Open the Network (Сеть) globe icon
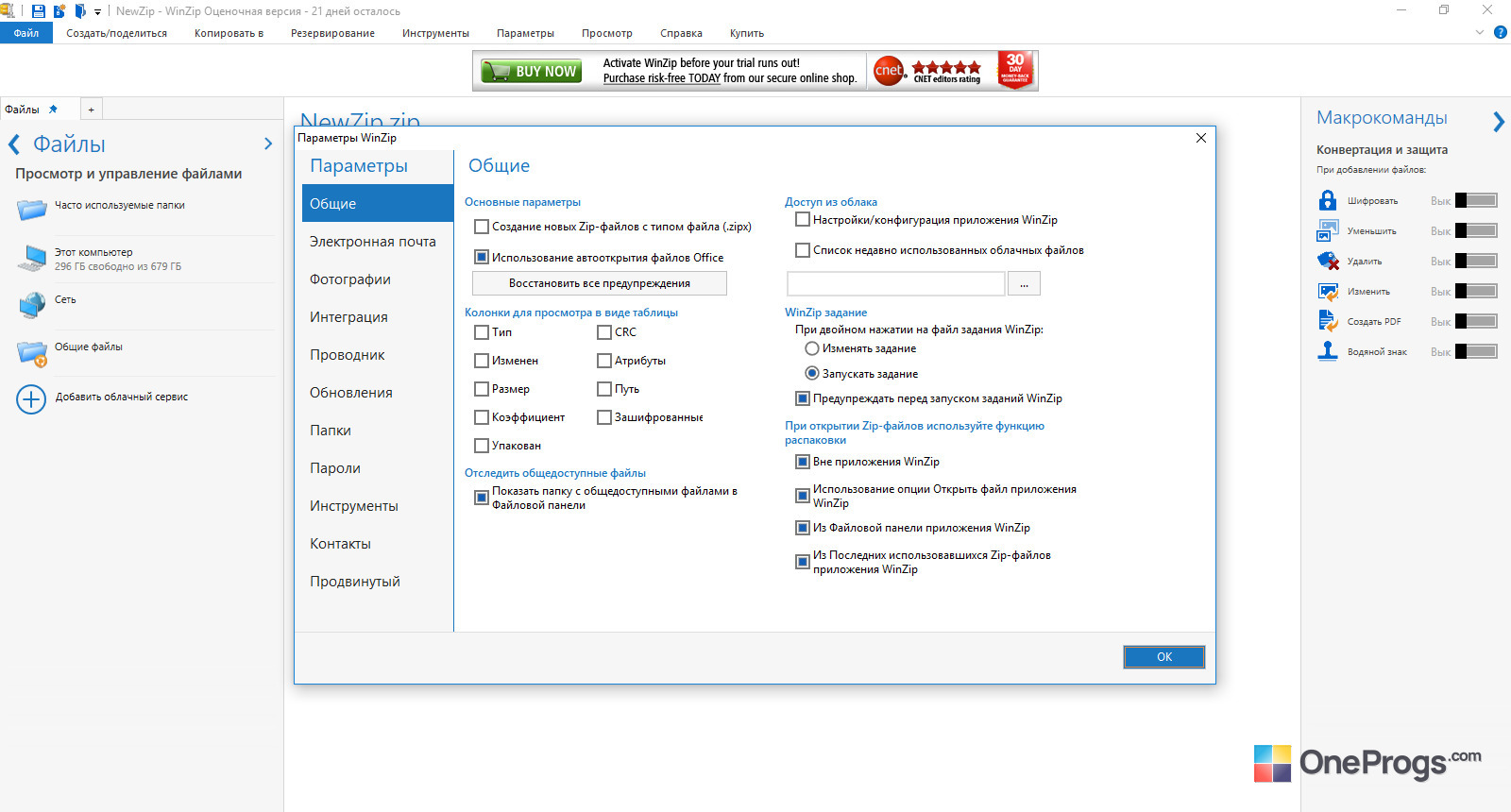The height and width of the screenshot is (812, 1511). coord(32,304)
